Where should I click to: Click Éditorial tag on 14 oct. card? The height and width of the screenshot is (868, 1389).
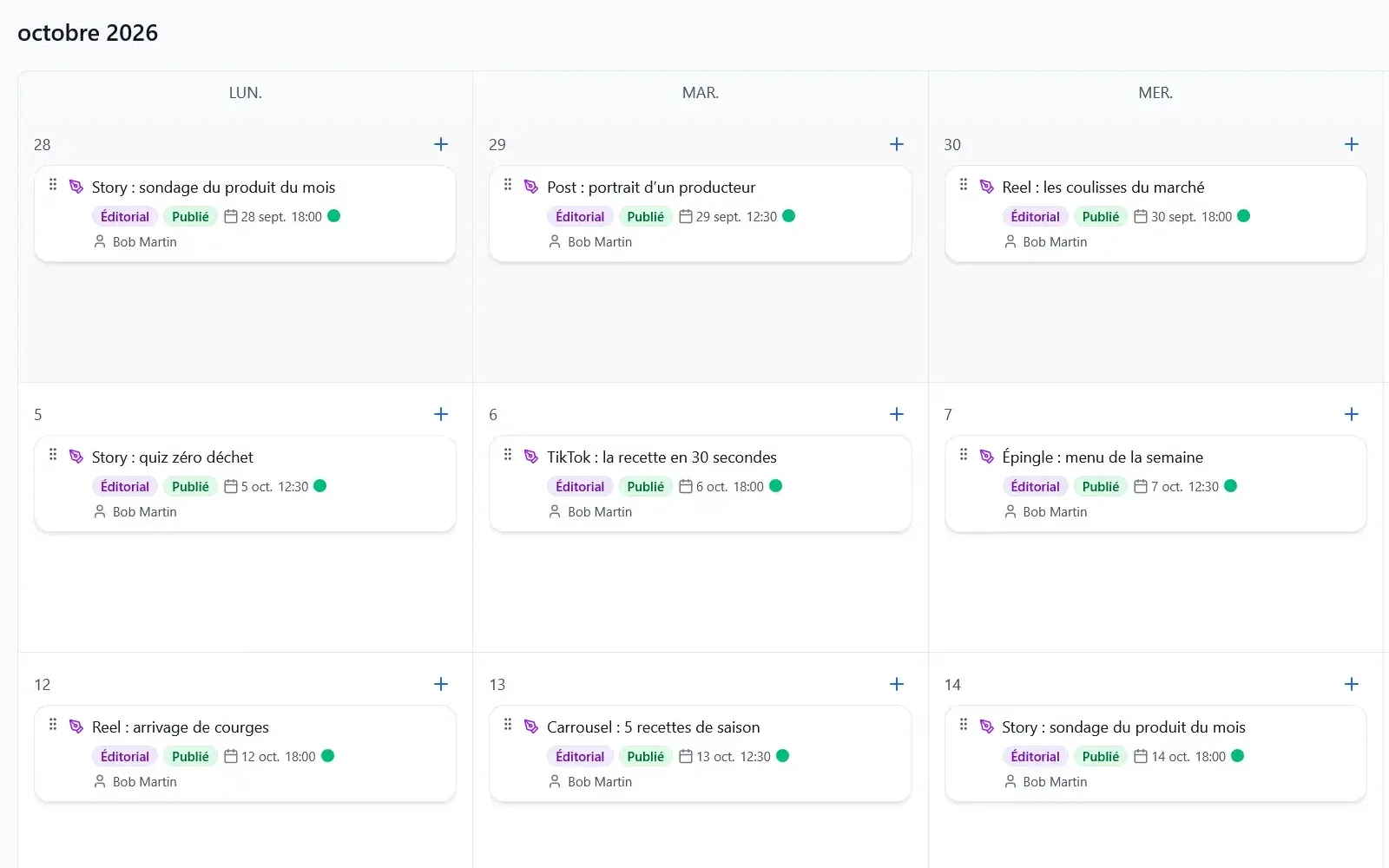pos(1035,757)
